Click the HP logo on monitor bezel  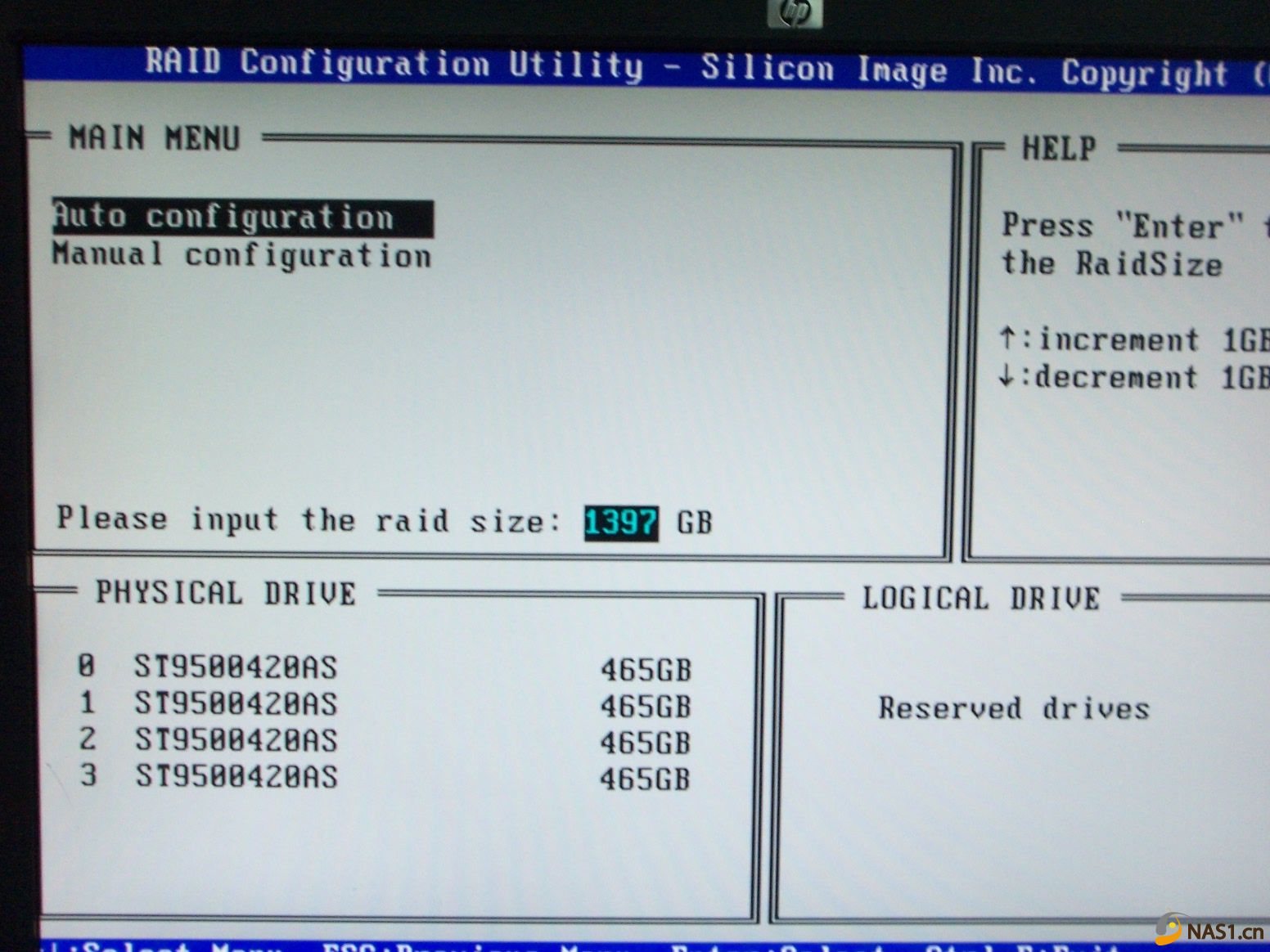click(x=795, y=12)
